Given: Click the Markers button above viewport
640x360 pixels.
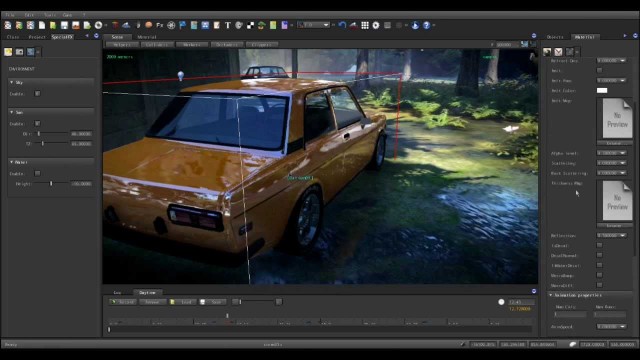Looking at the screenshot, I should click(x=192, y=44).
